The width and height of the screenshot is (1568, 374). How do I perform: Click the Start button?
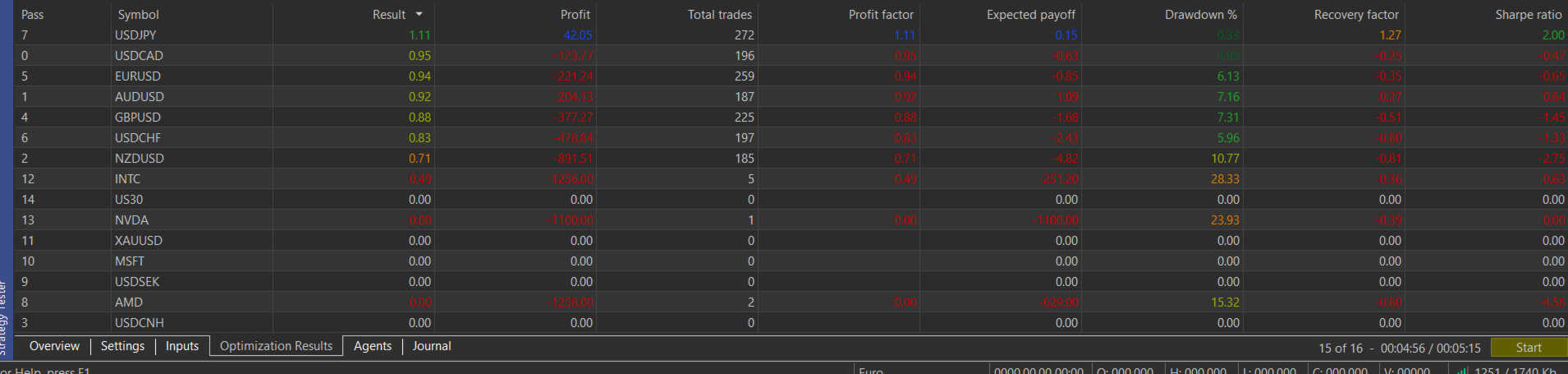(x=1528, y=348)
